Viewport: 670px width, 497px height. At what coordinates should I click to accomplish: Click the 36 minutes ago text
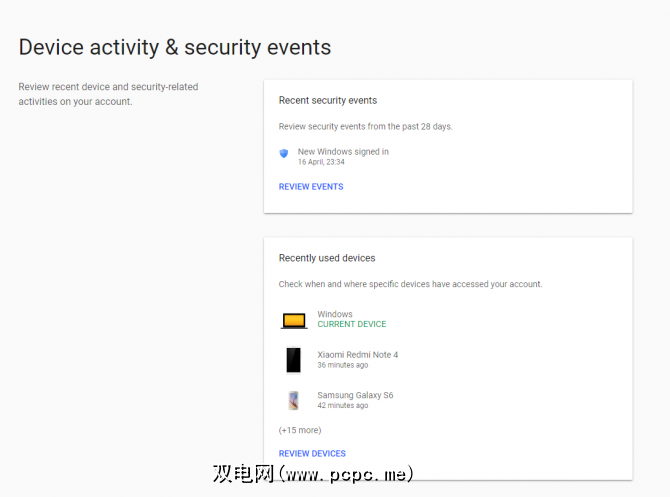click(x=342, y=365)
